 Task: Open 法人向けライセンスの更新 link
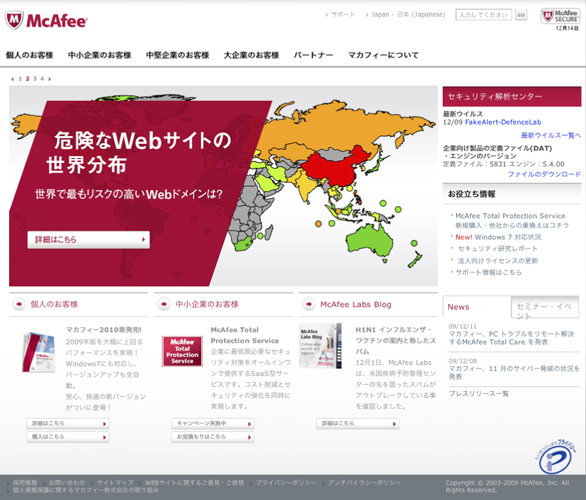pos(498,261)
